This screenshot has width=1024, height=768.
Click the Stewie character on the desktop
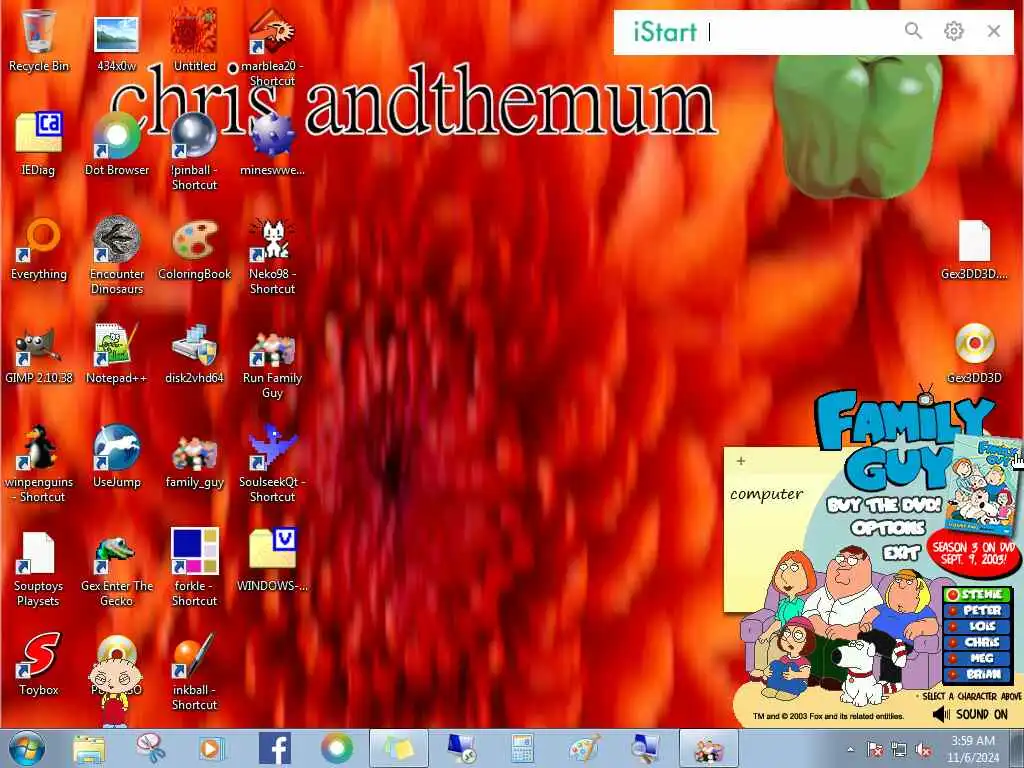tap(114, 691)
